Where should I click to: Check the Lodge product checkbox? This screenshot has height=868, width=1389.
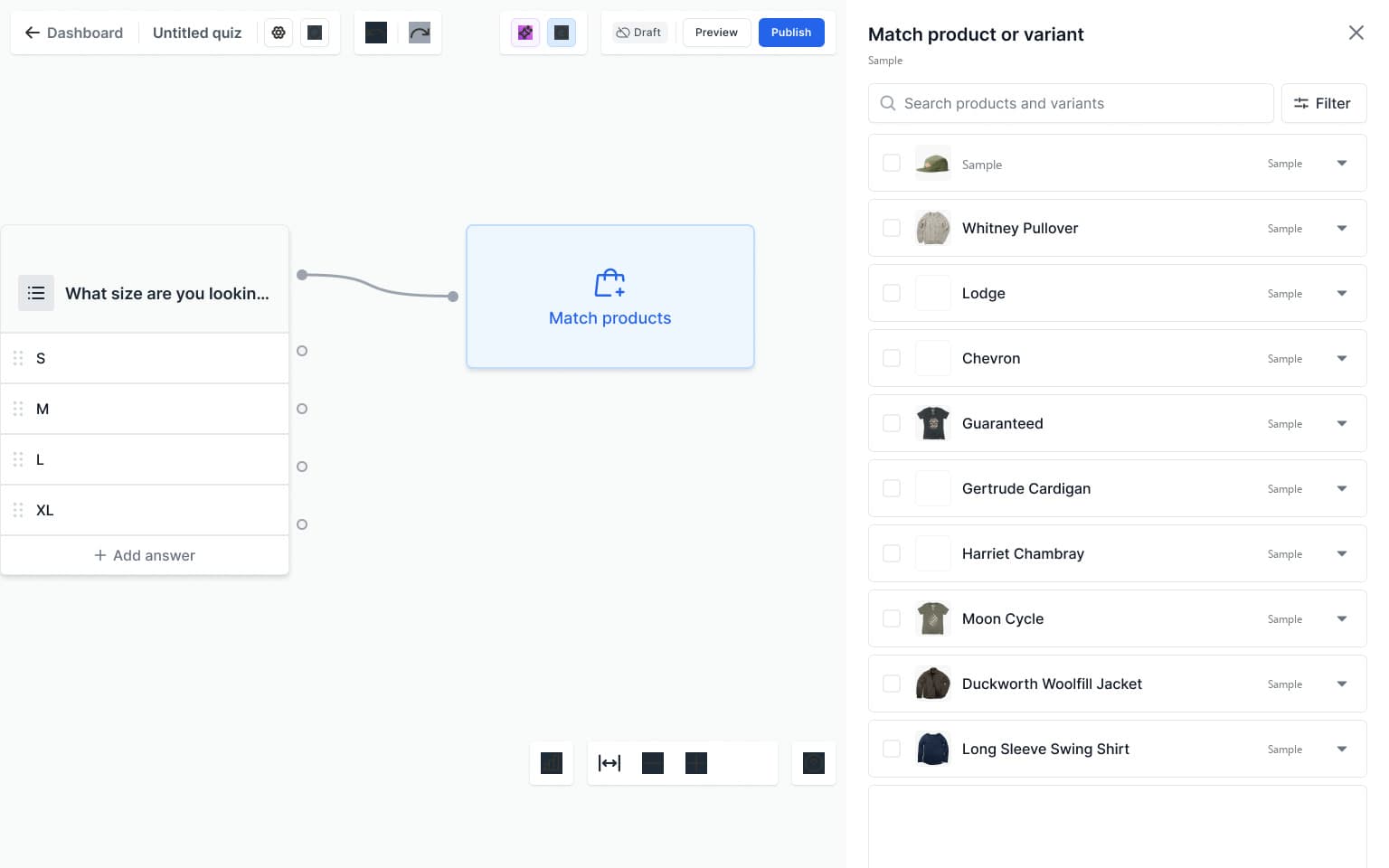892,293
